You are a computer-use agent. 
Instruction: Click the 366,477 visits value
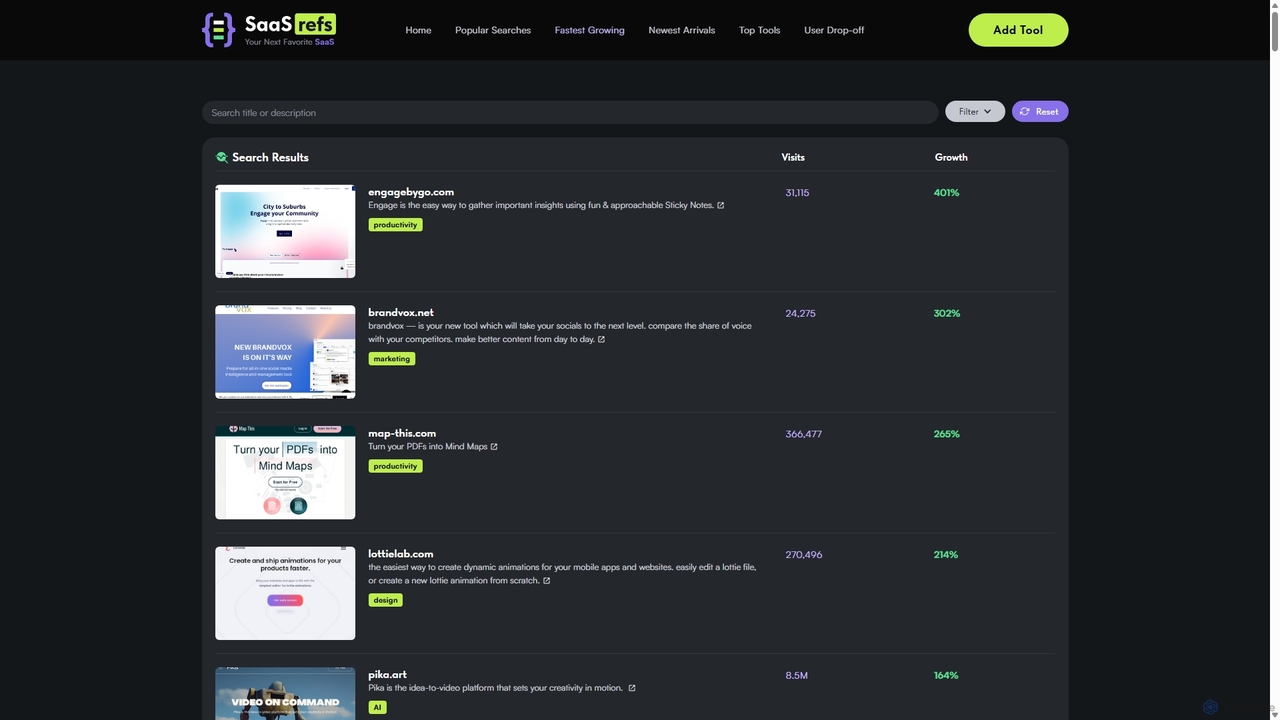click(804, 434)
